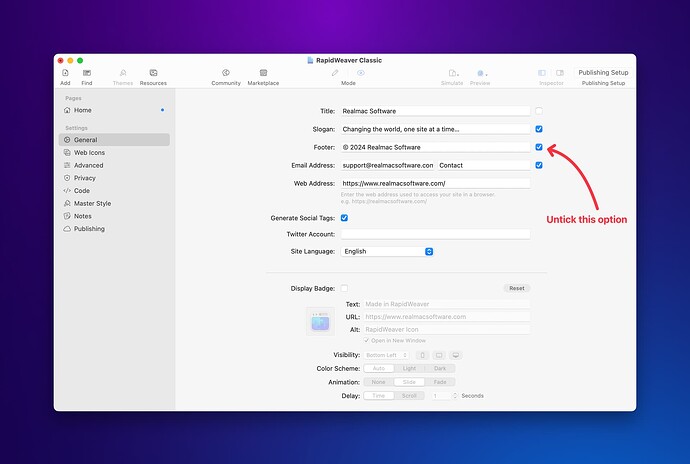Open Web Icons settings
Image resolution: width=690 pixels, height=464 pixels.
(114, 152)
